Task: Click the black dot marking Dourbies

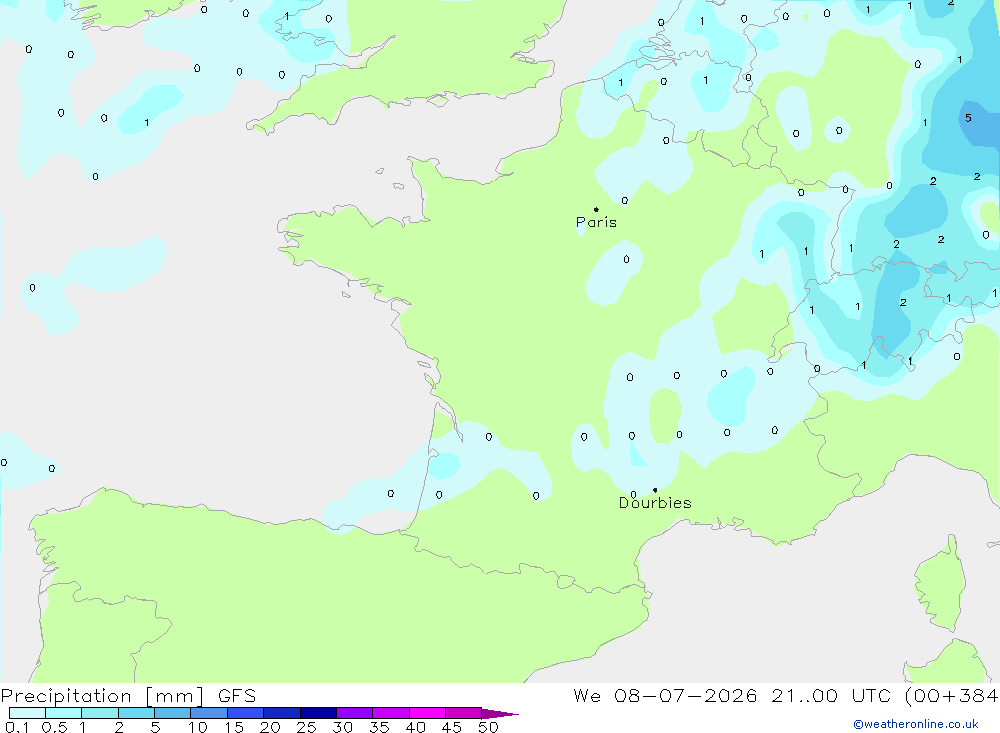Action: tap(655, 490)
